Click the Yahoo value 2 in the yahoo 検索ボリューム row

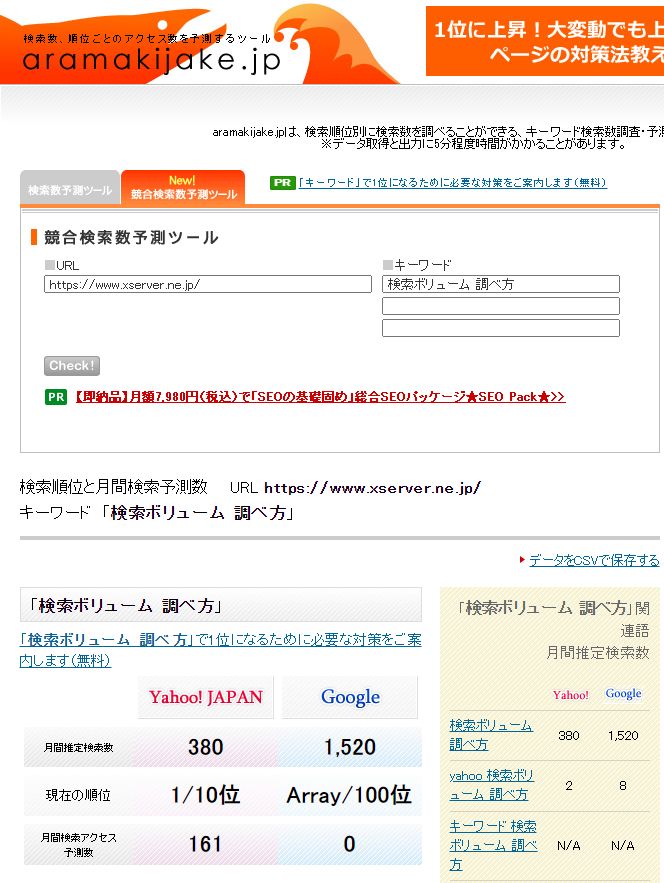[x=569, y=786]
